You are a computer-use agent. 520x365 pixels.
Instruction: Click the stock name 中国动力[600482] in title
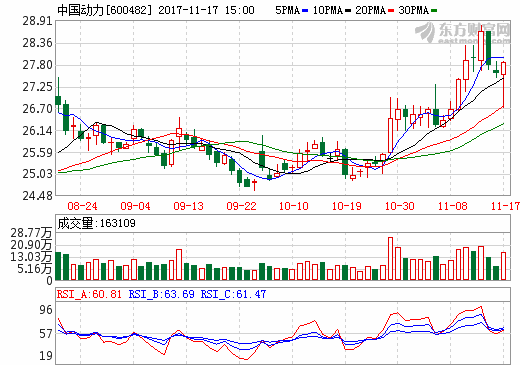coord(105,10)
